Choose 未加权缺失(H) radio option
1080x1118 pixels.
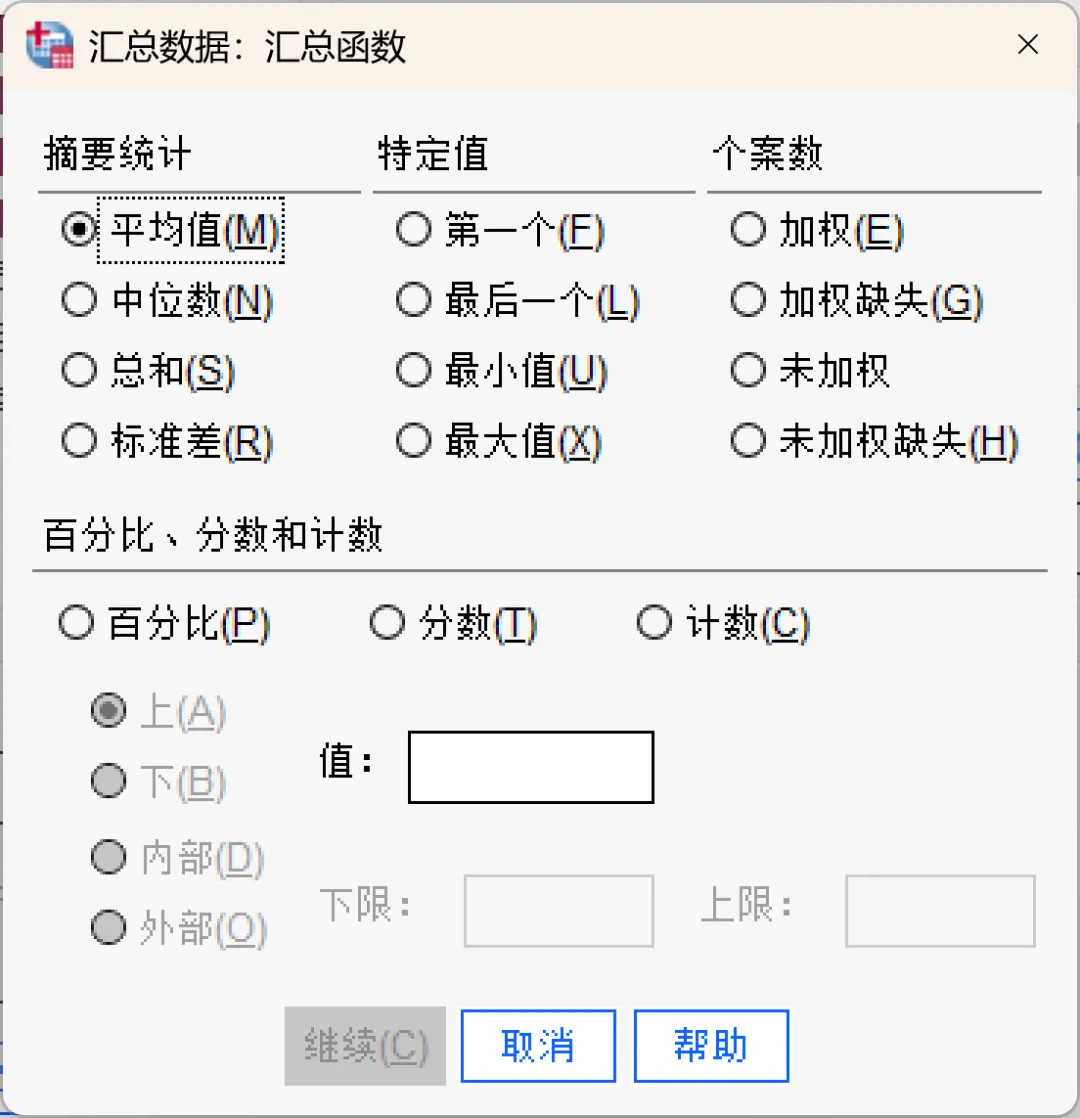[748, 441]
